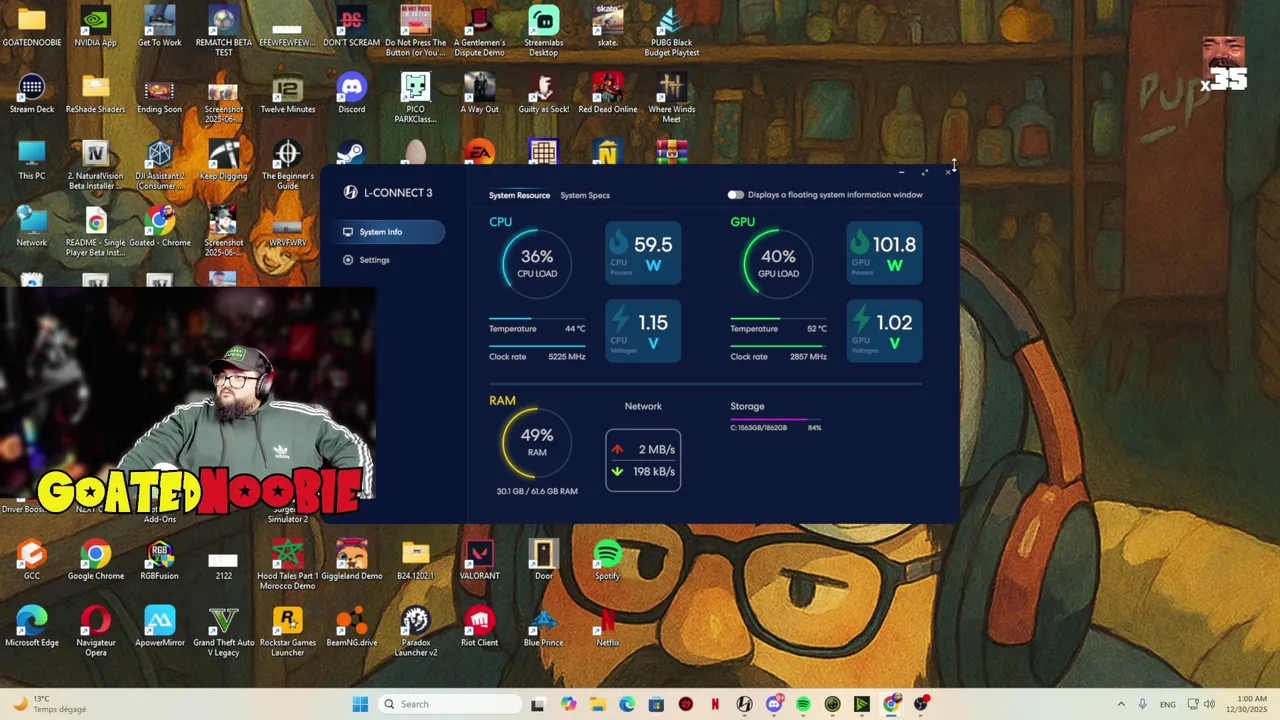
Task: Open the B24.1202.1 folder on desktop
Action: 415,560
